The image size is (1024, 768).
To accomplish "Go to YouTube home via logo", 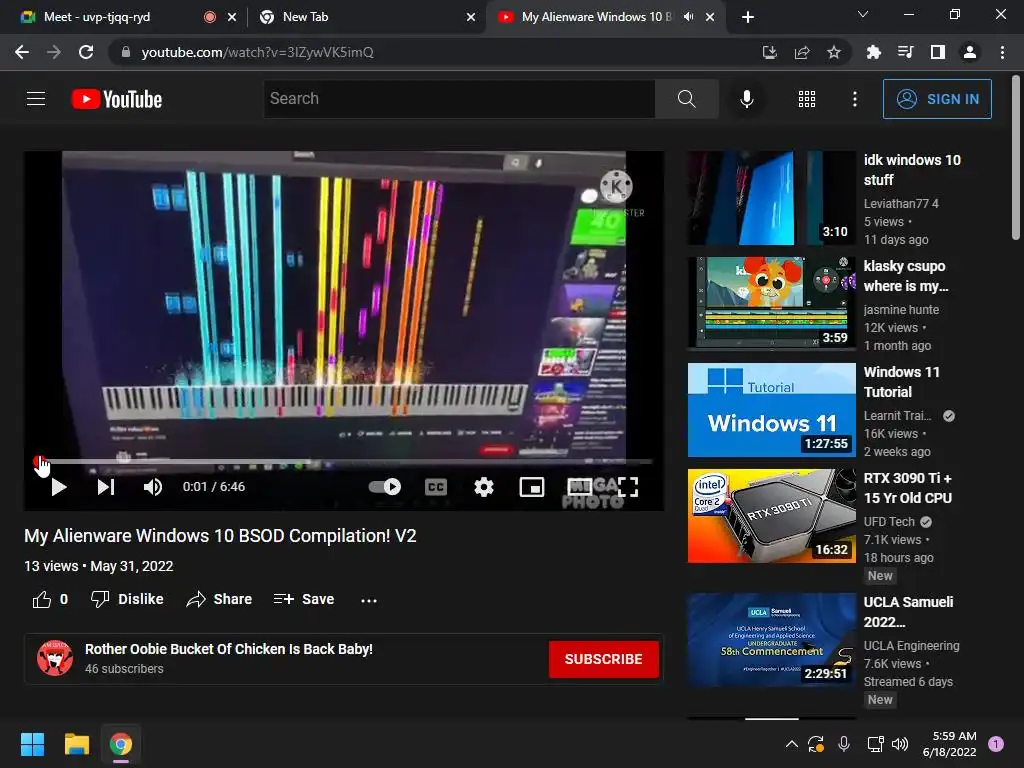I will pyautogui.click(x=117, y=99).
